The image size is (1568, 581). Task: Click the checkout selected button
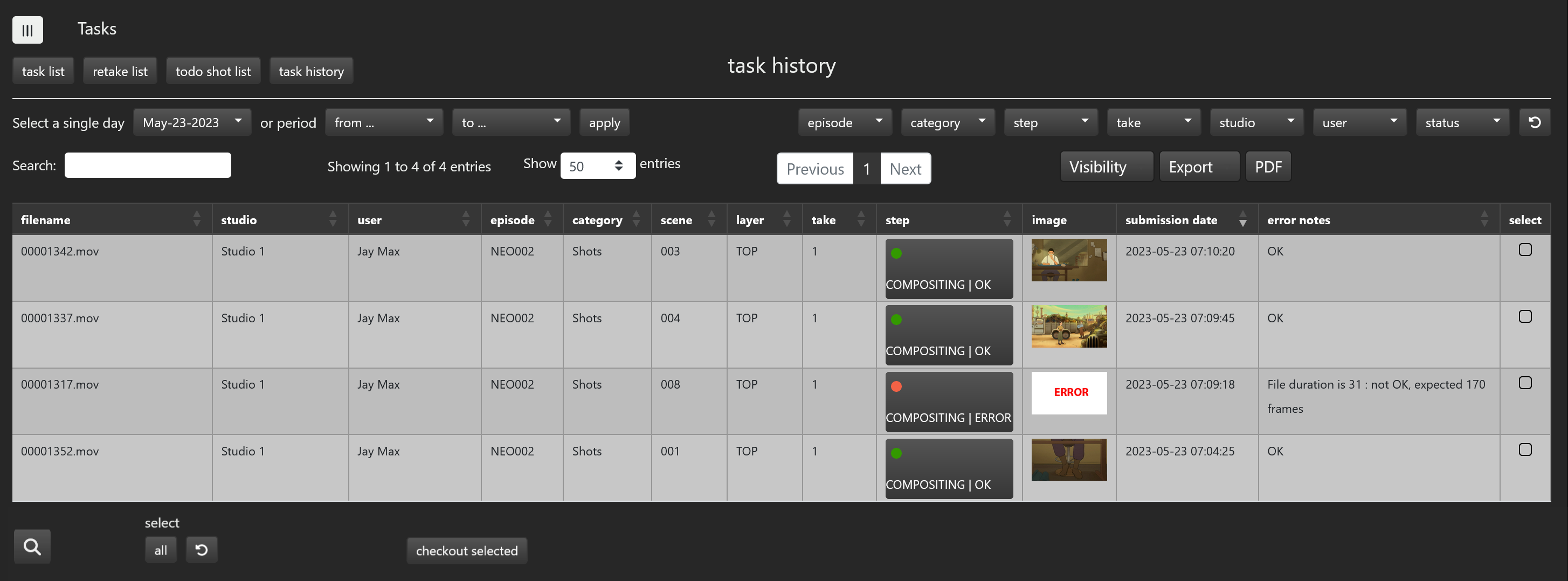tap(466, 551)
